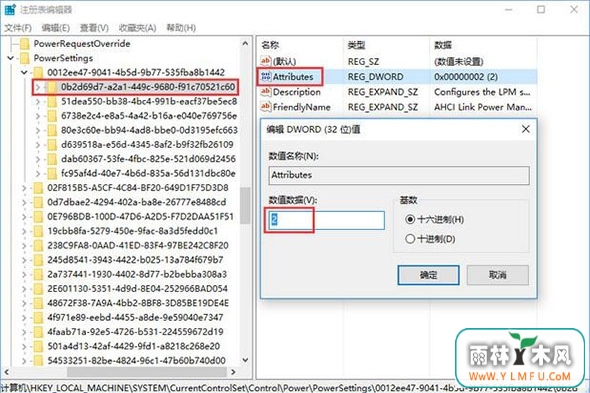Viewport: 590px width, 393px height.
Task: Click the value data (数值数据) input field
Action: click(x=327, y=220)
